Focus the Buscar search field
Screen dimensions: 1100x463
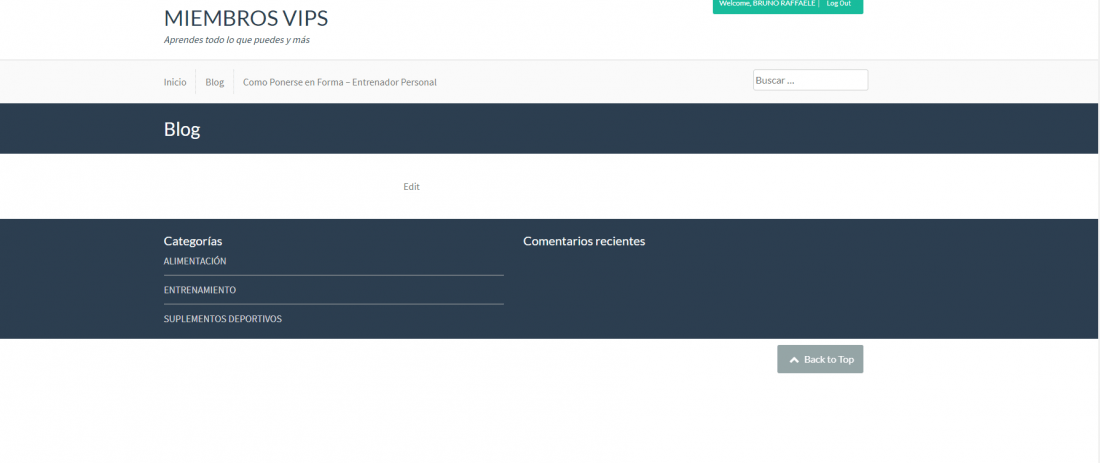[x=810, y=80]
